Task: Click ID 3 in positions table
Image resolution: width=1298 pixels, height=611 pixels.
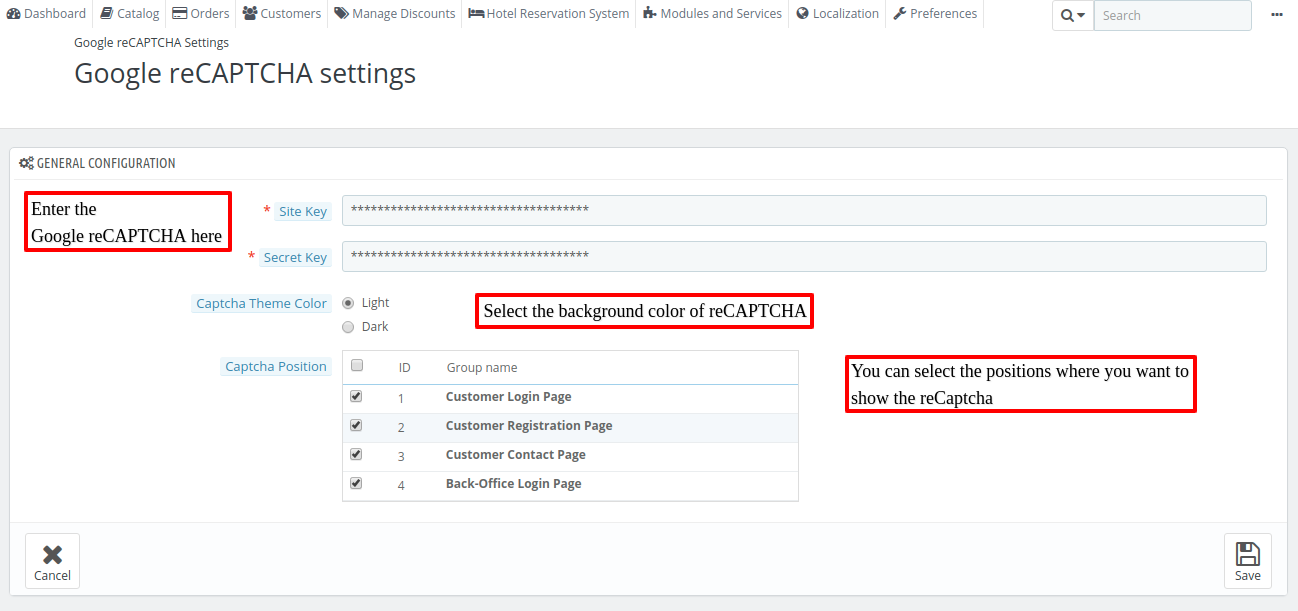Action: (x=401, y=457)
